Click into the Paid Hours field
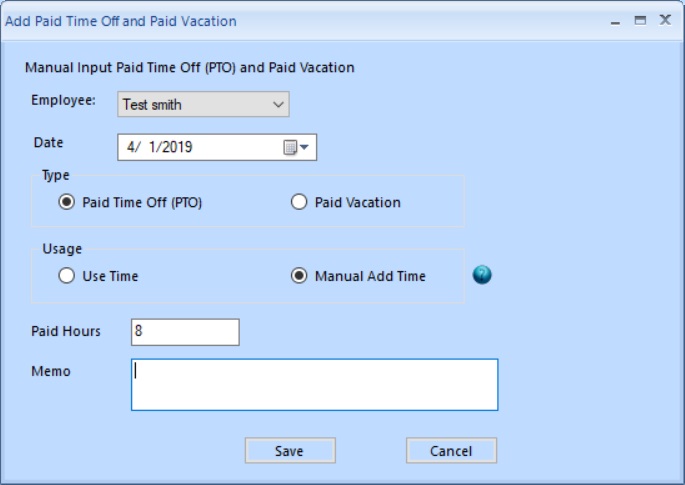 click(185, 332)
